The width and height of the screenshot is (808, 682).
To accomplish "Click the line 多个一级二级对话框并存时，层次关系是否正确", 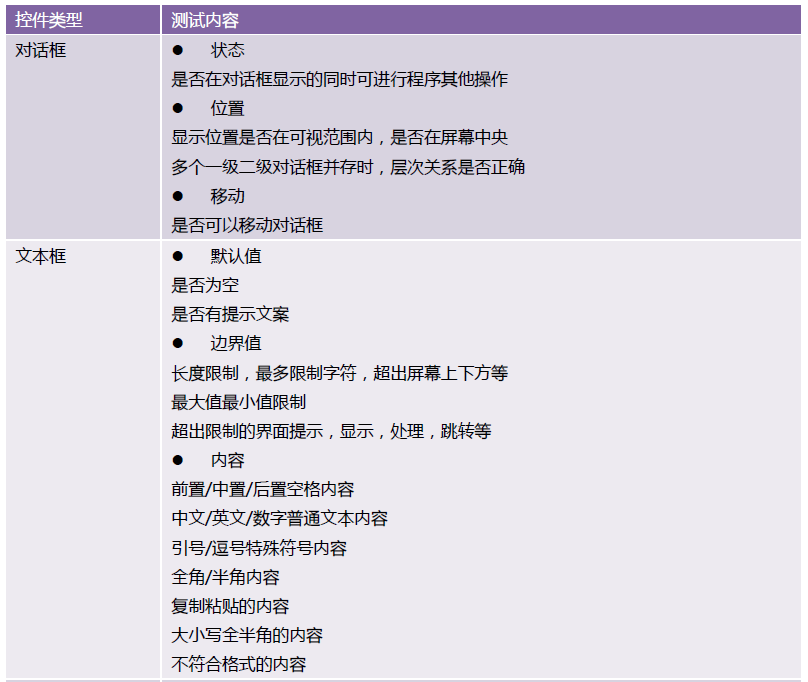I will [348, 167].
